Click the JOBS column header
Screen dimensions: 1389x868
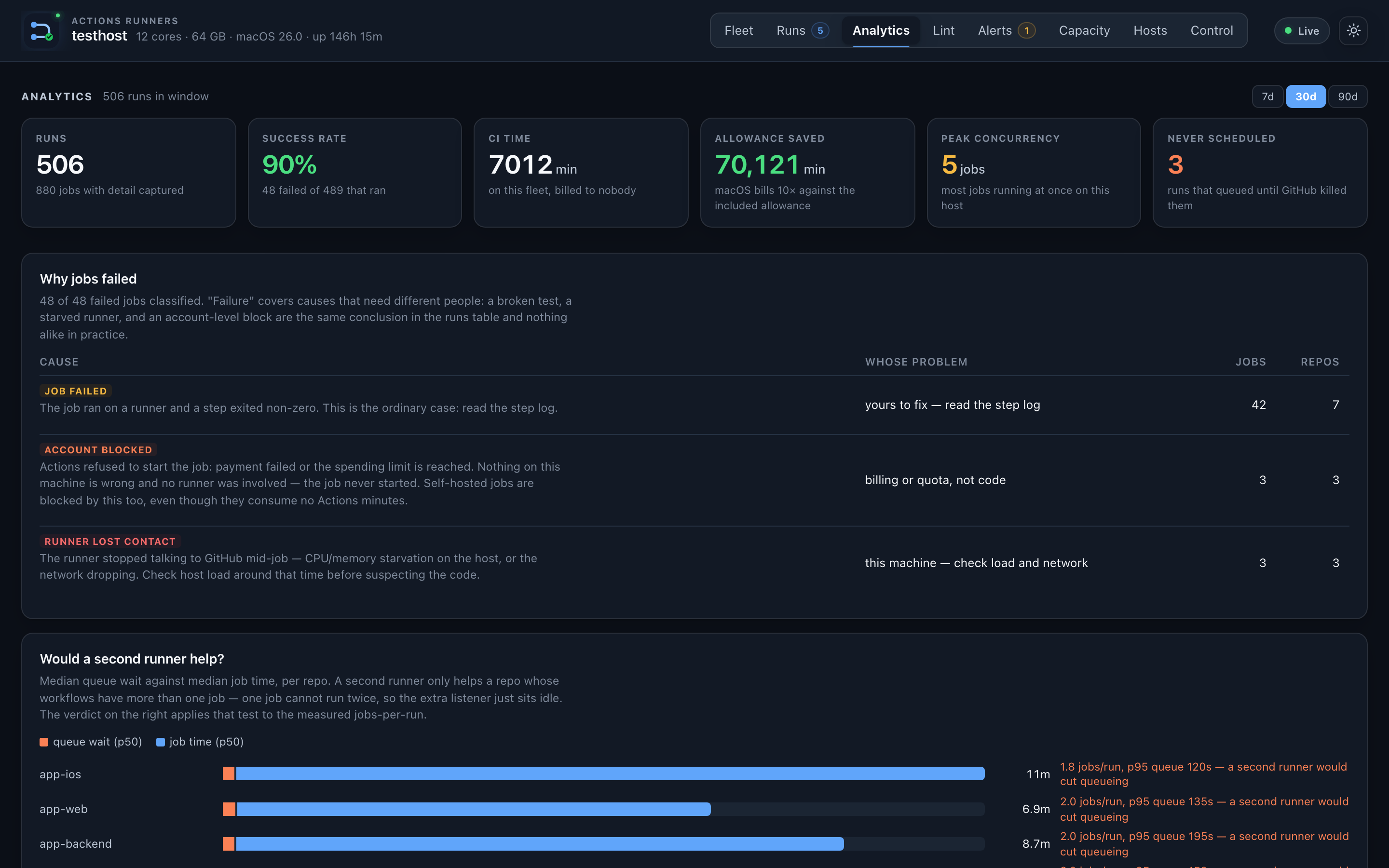coord(1250,362)
